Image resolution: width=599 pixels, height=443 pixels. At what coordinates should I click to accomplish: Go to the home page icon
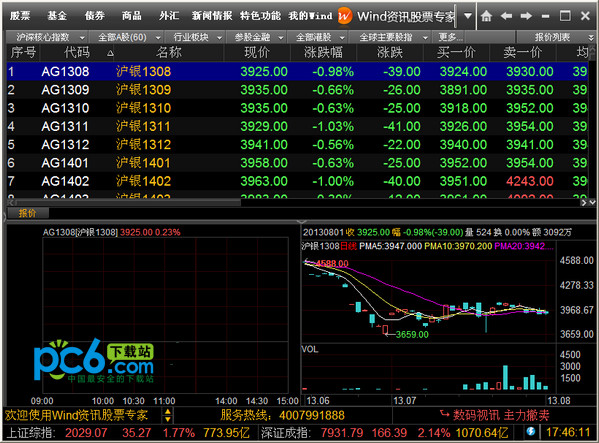tap(486, 16)
